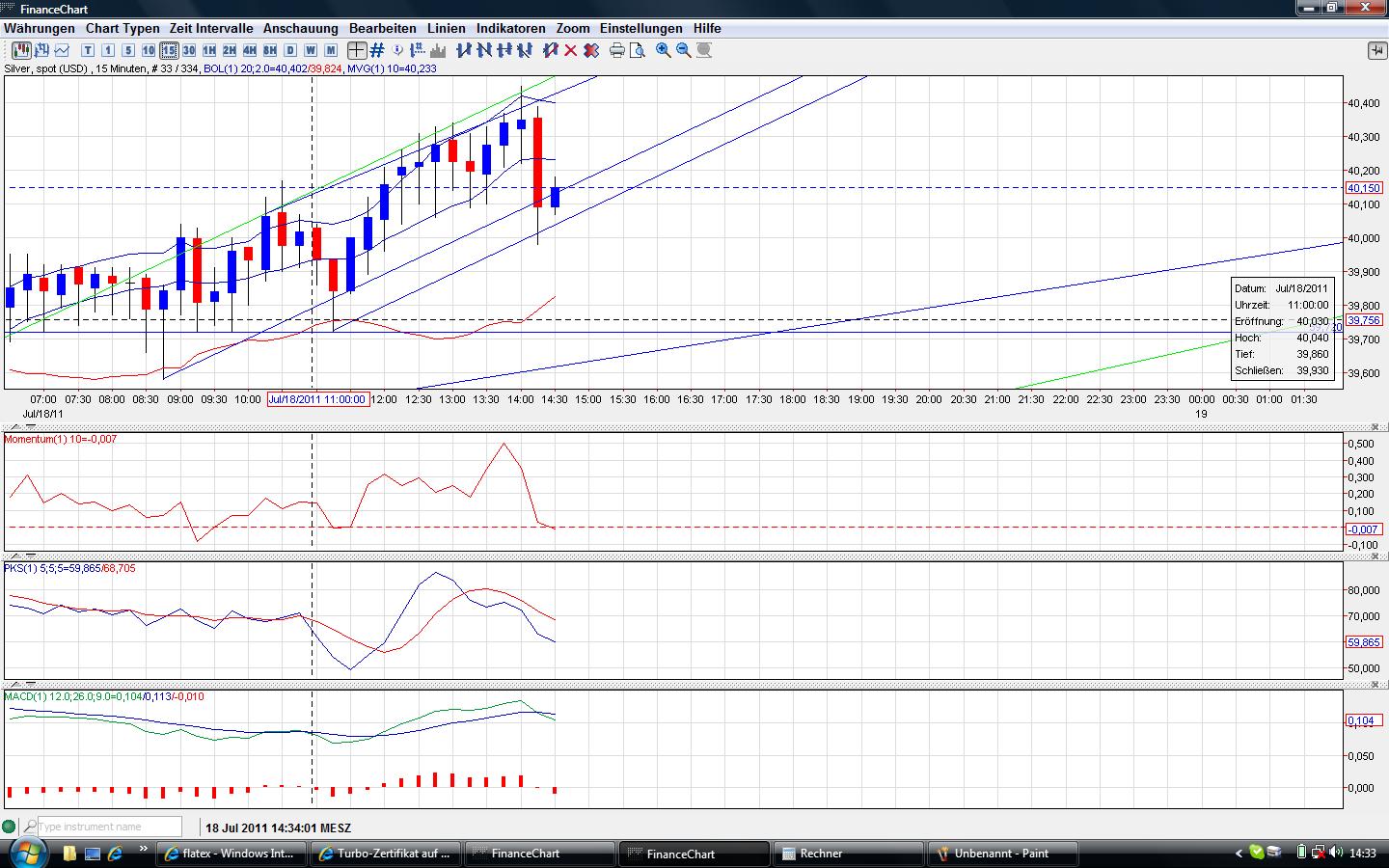The width and height of the screenshot is (1389, 868).
Task: Open the Hilfe menu
Action: coord(707,28)
